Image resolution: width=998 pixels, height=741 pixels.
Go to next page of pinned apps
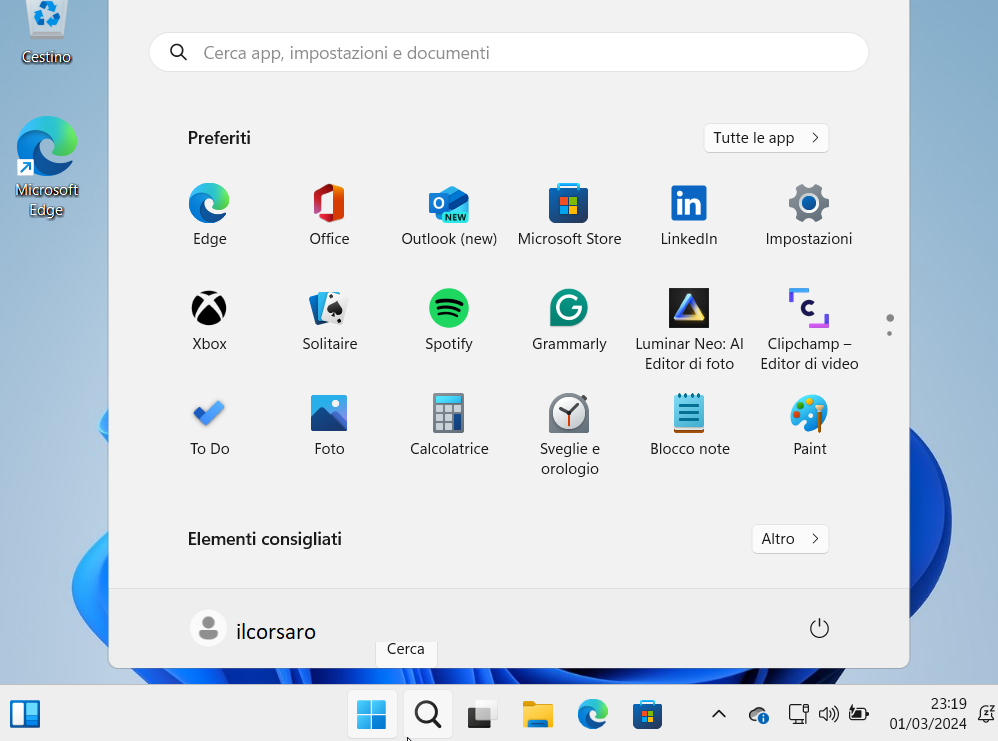(889, 334)
